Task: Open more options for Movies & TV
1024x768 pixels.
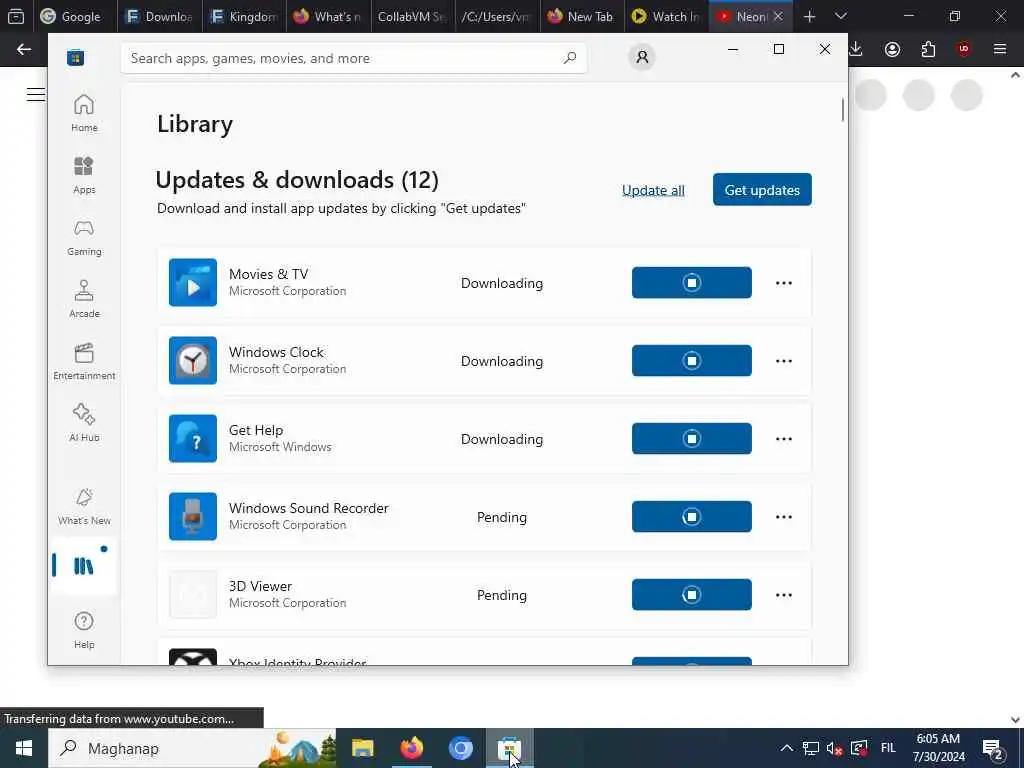Action: [784, 283]
